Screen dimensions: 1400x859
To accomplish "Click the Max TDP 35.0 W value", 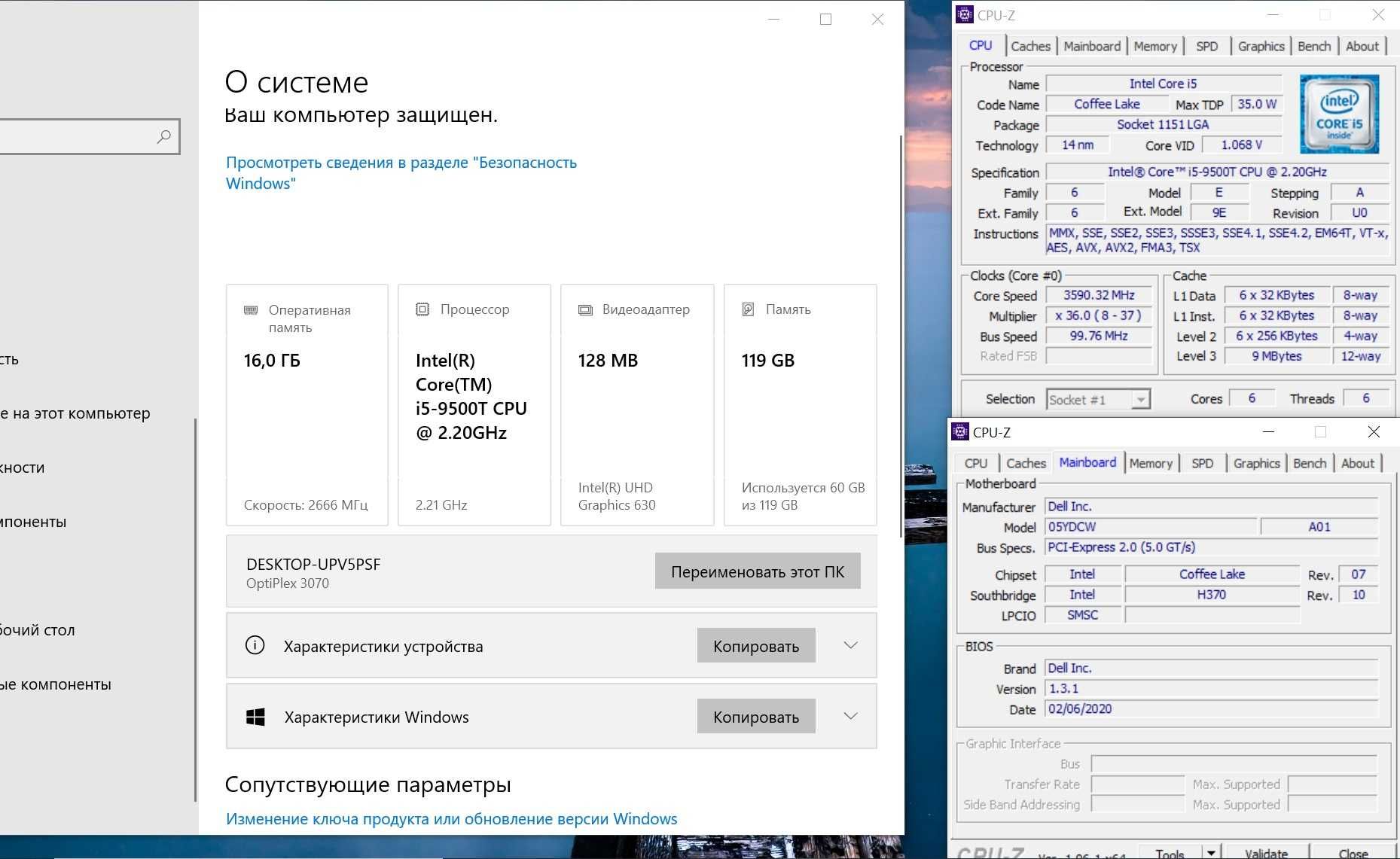I will click(1257, 104).
